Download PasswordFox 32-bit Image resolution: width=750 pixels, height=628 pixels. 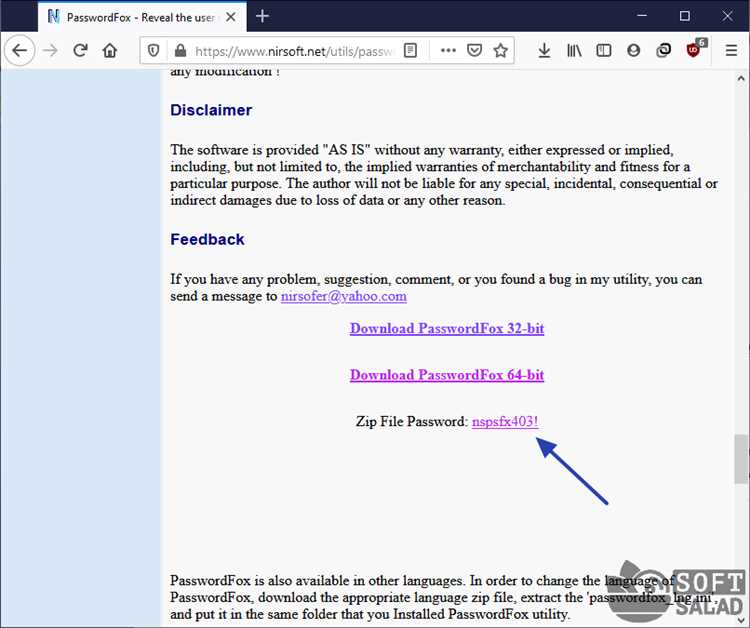click(x=447, y=329)
